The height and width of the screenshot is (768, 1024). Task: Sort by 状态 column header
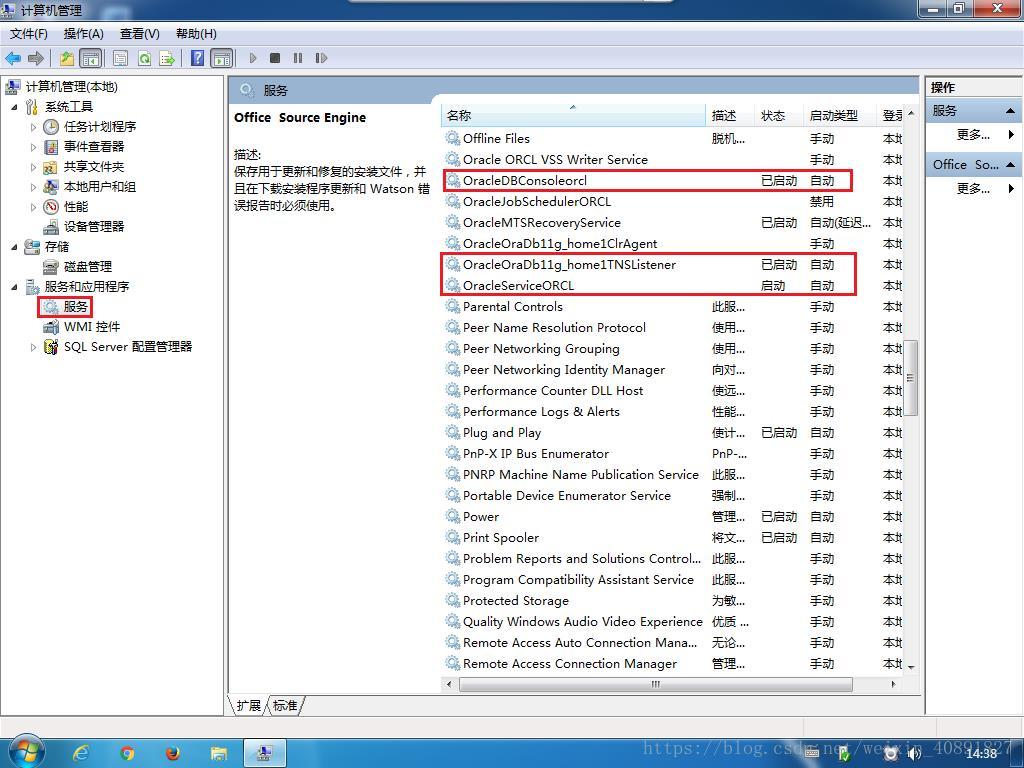point(779,116)
